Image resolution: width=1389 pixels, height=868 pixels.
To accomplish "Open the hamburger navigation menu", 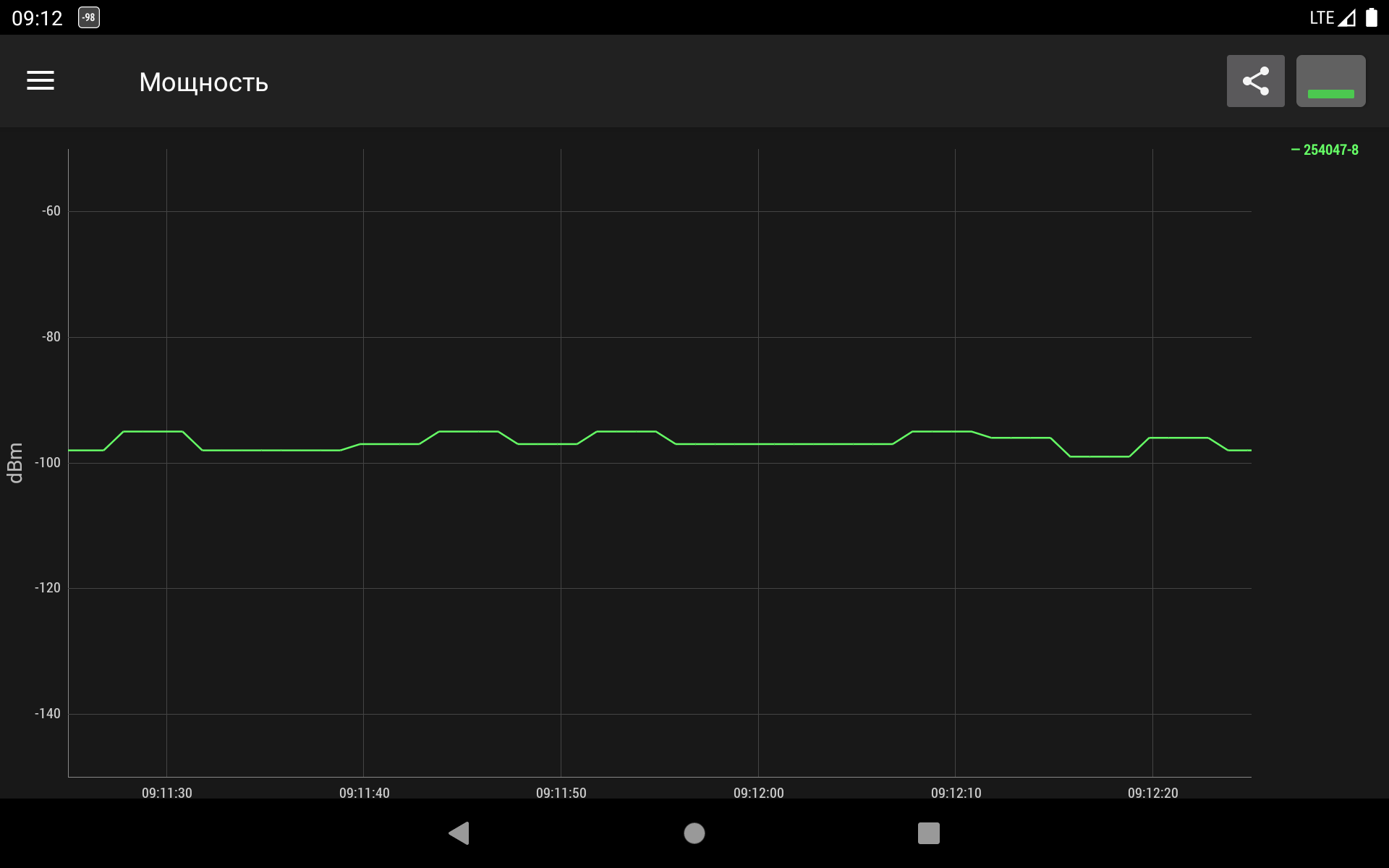I will coord(41,81).
